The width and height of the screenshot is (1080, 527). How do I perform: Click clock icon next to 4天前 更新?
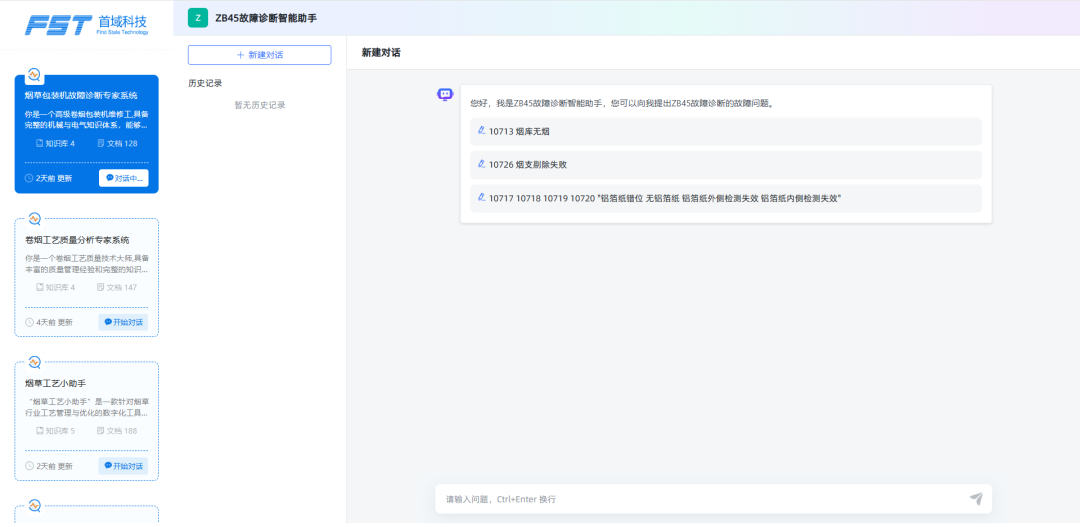(29, 322)
